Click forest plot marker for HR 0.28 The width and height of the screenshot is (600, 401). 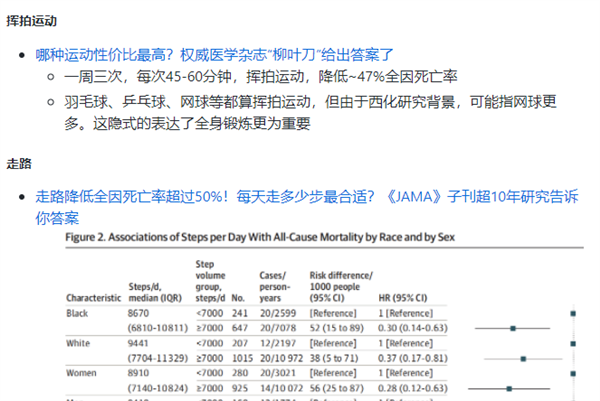coord(509,389)
